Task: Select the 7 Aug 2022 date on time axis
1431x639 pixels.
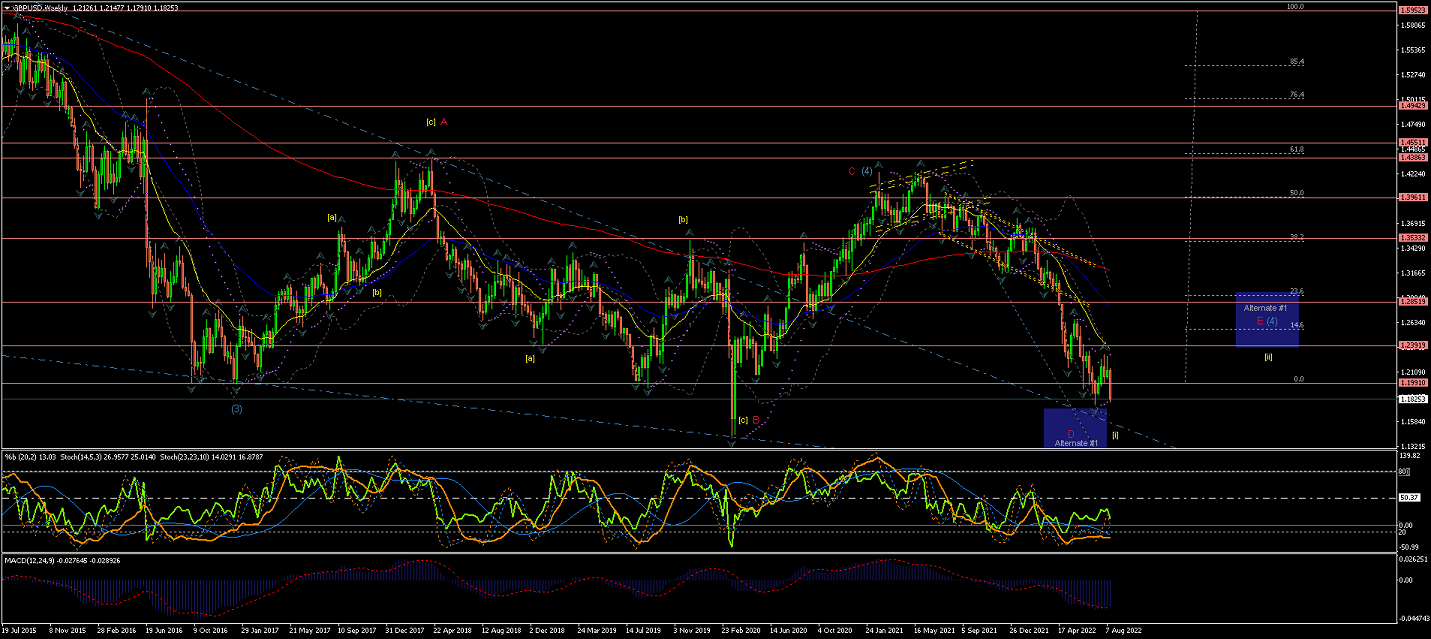Action: click(1122, 632)
